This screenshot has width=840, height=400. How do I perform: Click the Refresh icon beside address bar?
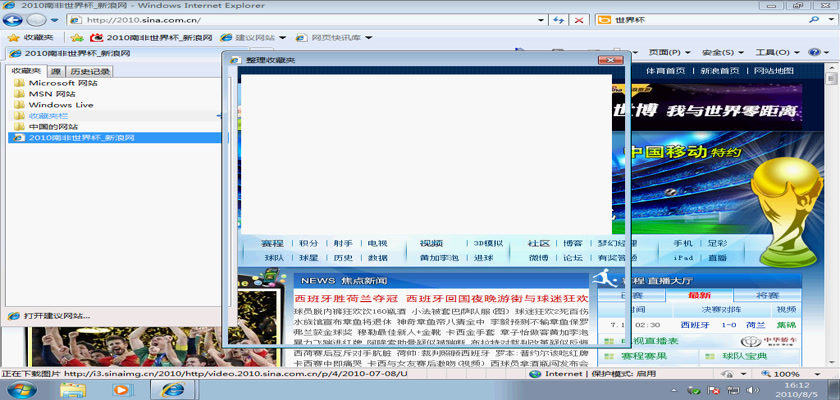coord(558,20)
